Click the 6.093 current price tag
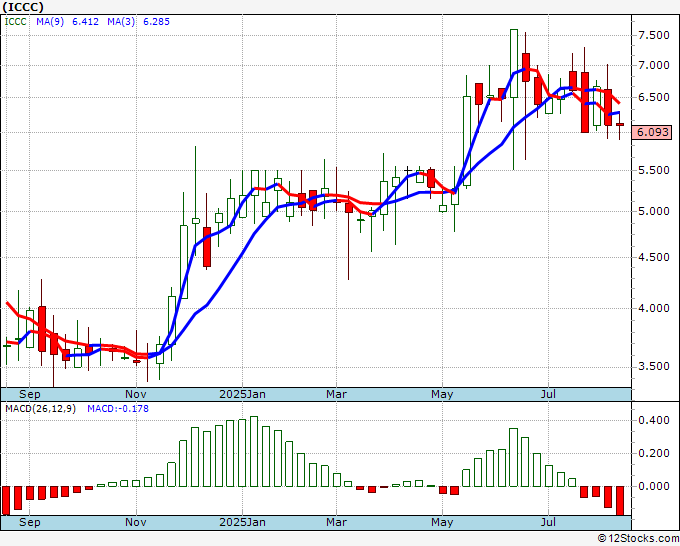The image size is (680, 546). (652, 132)
